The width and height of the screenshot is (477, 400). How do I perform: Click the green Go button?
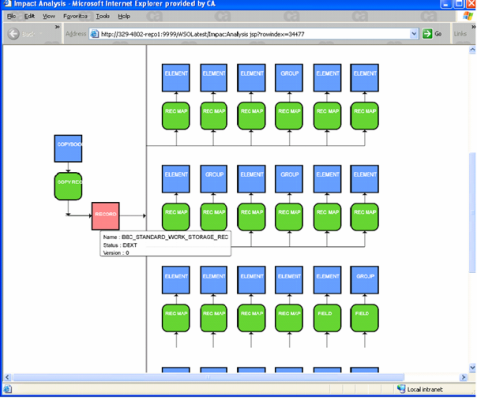(432, 34)
